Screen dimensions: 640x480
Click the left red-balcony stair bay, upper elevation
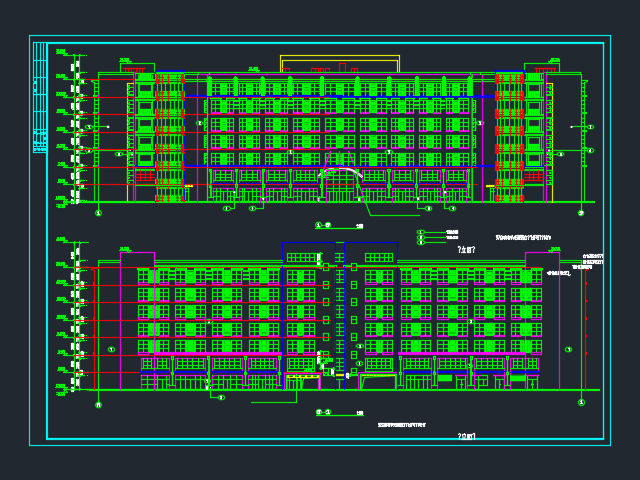pos(169,130)
